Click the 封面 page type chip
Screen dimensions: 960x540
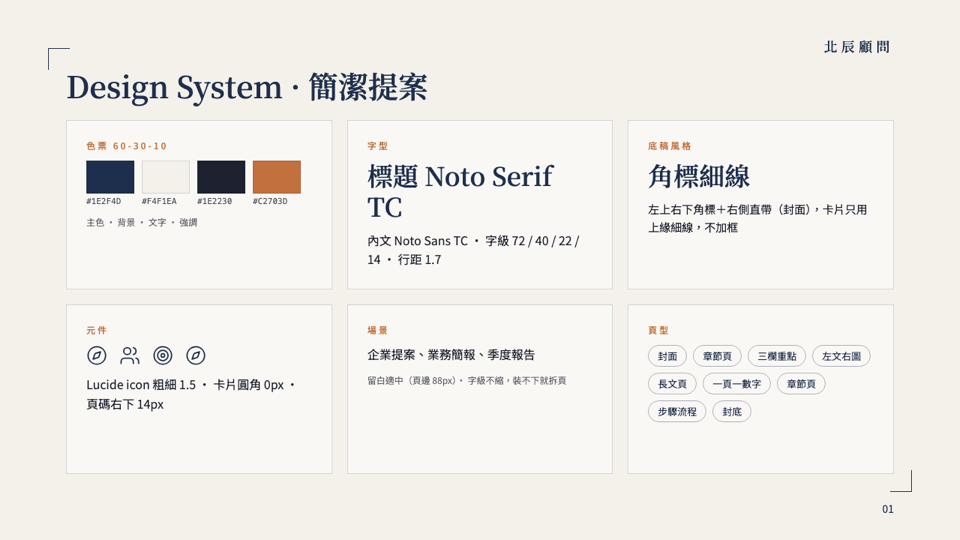[667, 356]
